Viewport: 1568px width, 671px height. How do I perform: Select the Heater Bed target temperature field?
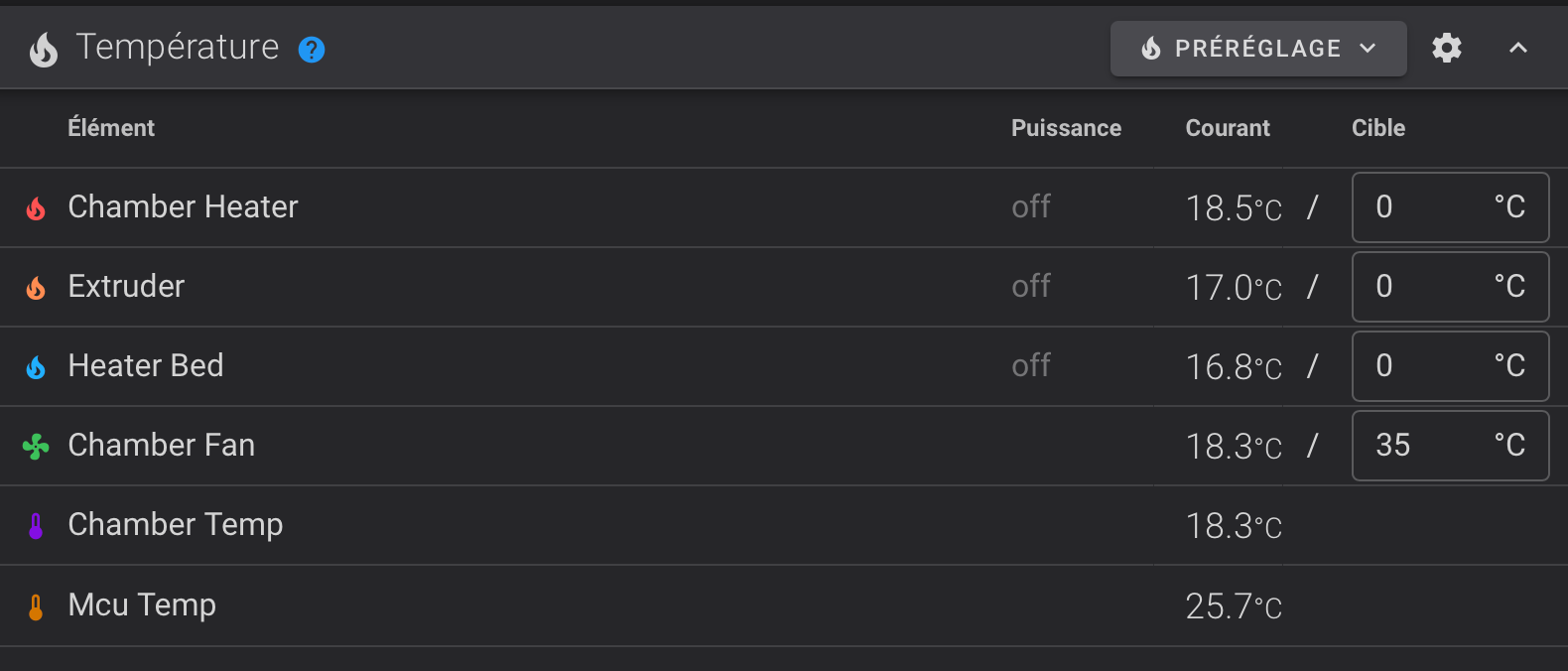coord(1450,366)
